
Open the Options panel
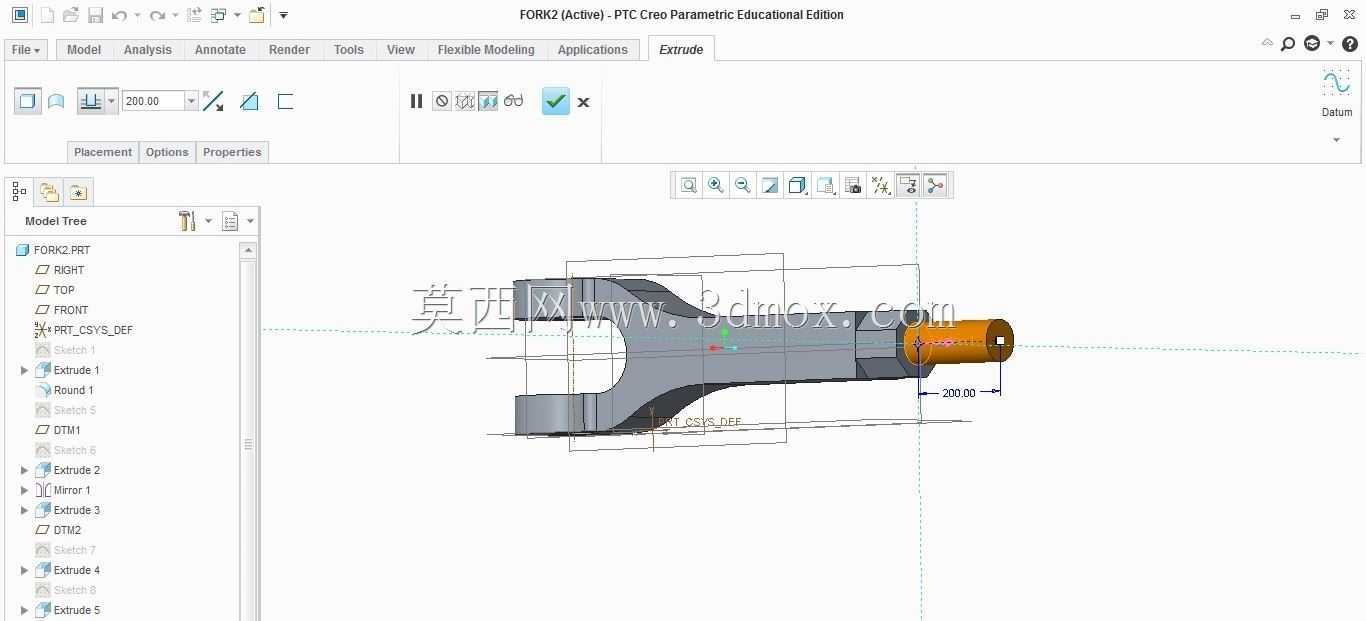tap(167, 152)
